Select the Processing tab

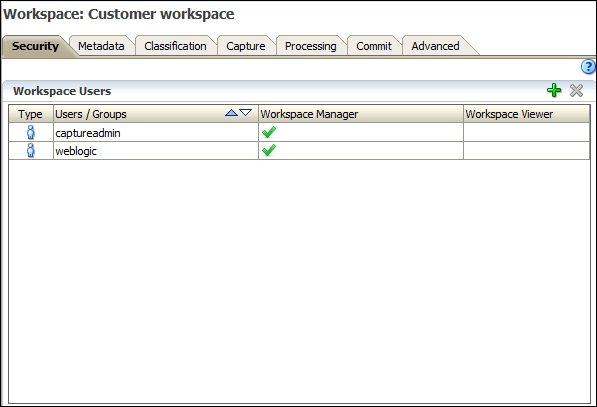coord(311,46)
